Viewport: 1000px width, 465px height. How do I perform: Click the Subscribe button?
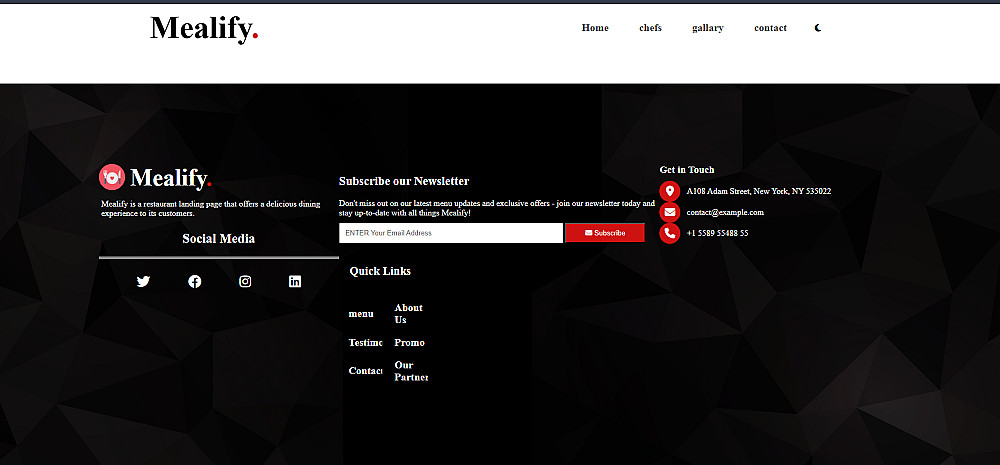pyautogui.click(x=605, y=233)
